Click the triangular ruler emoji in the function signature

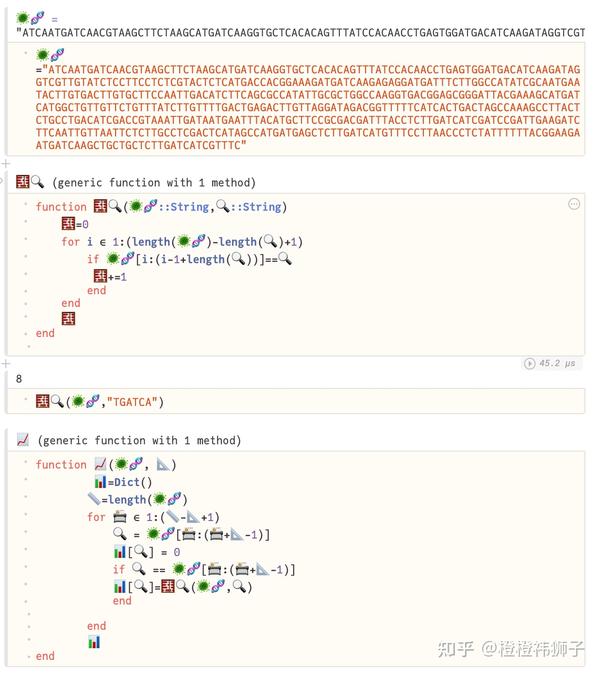point(166,464)
